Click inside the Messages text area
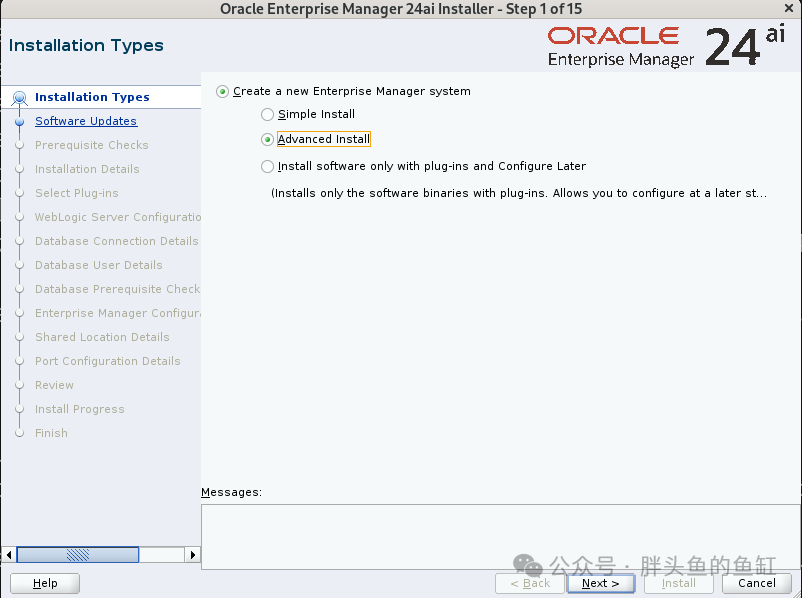This screenshot has height=598, width=802. 501,537
